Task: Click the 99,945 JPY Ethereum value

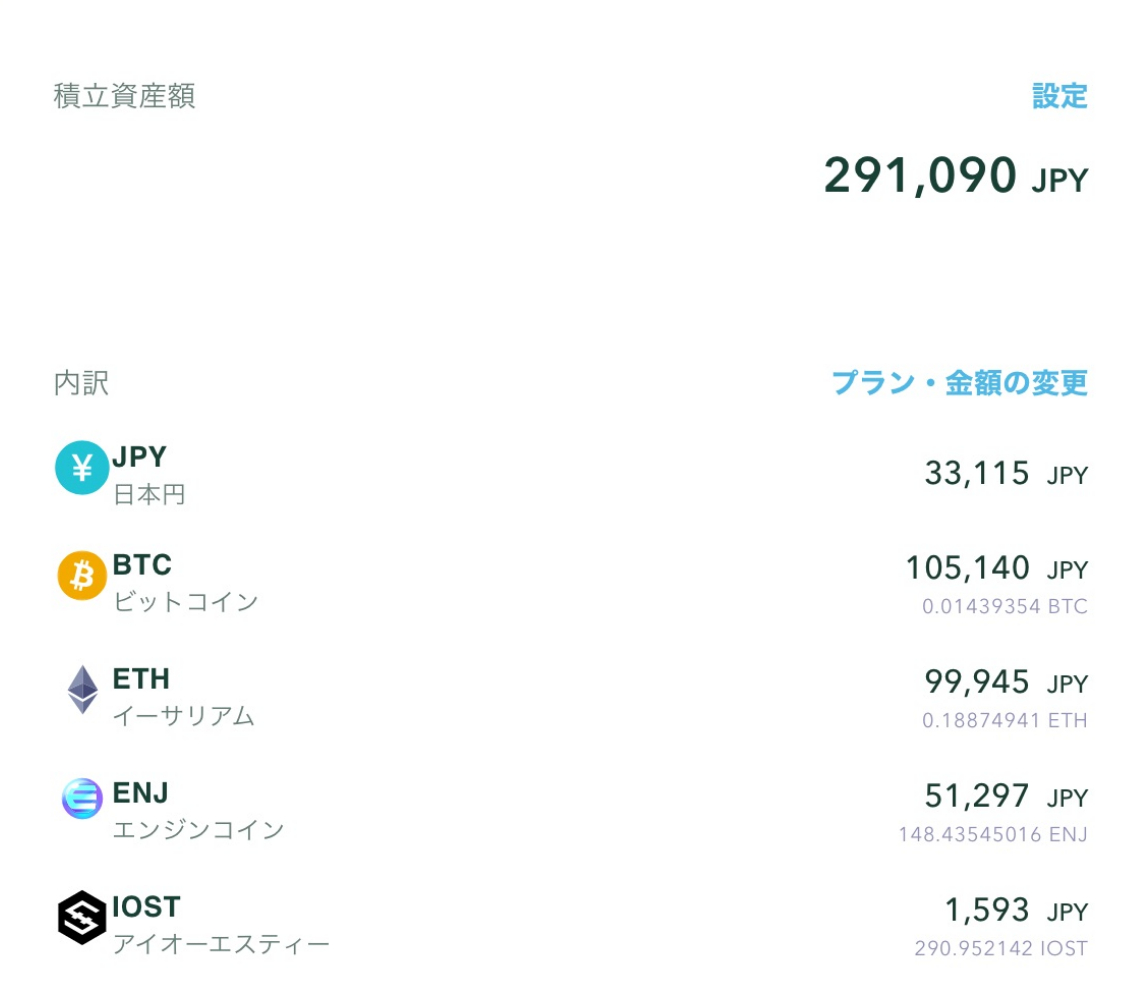Action: 1004,683
